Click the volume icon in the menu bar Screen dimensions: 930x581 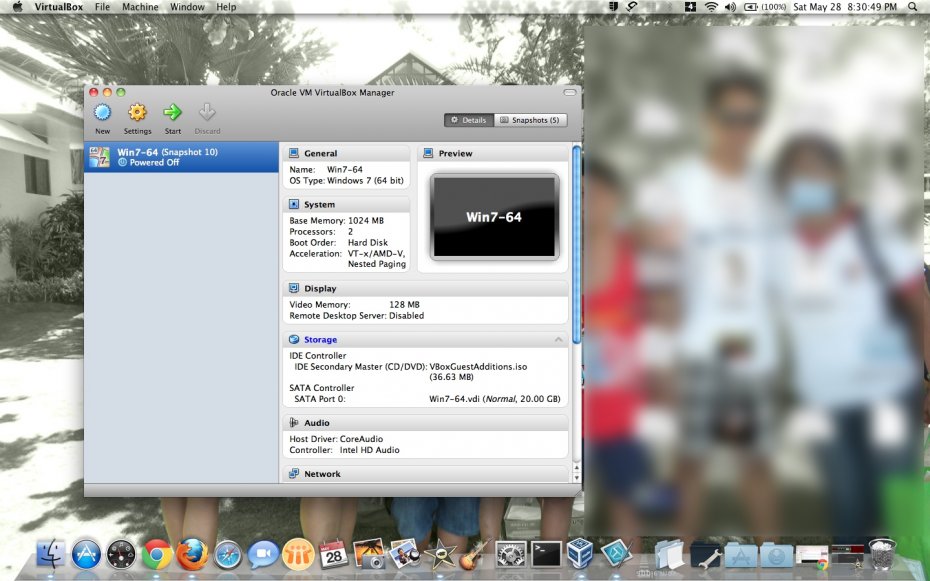(730, 7)
